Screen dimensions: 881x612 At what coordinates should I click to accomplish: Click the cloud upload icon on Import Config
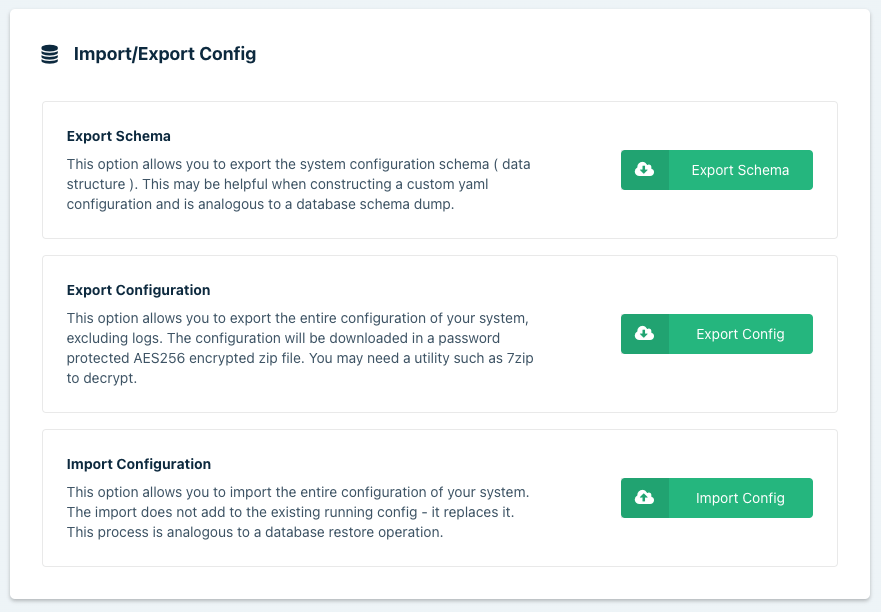(645, 498)
